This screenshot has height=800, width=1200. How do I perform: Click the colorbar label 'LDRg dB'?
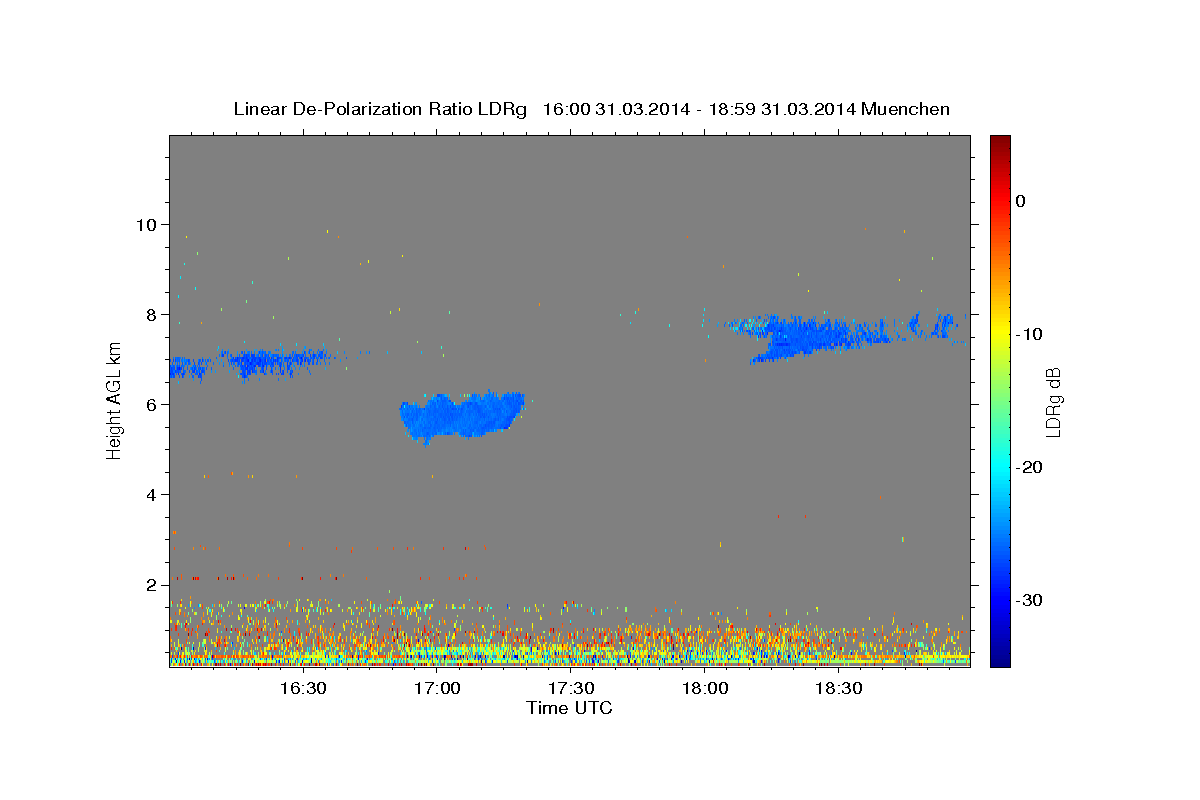click(1053, 401)
